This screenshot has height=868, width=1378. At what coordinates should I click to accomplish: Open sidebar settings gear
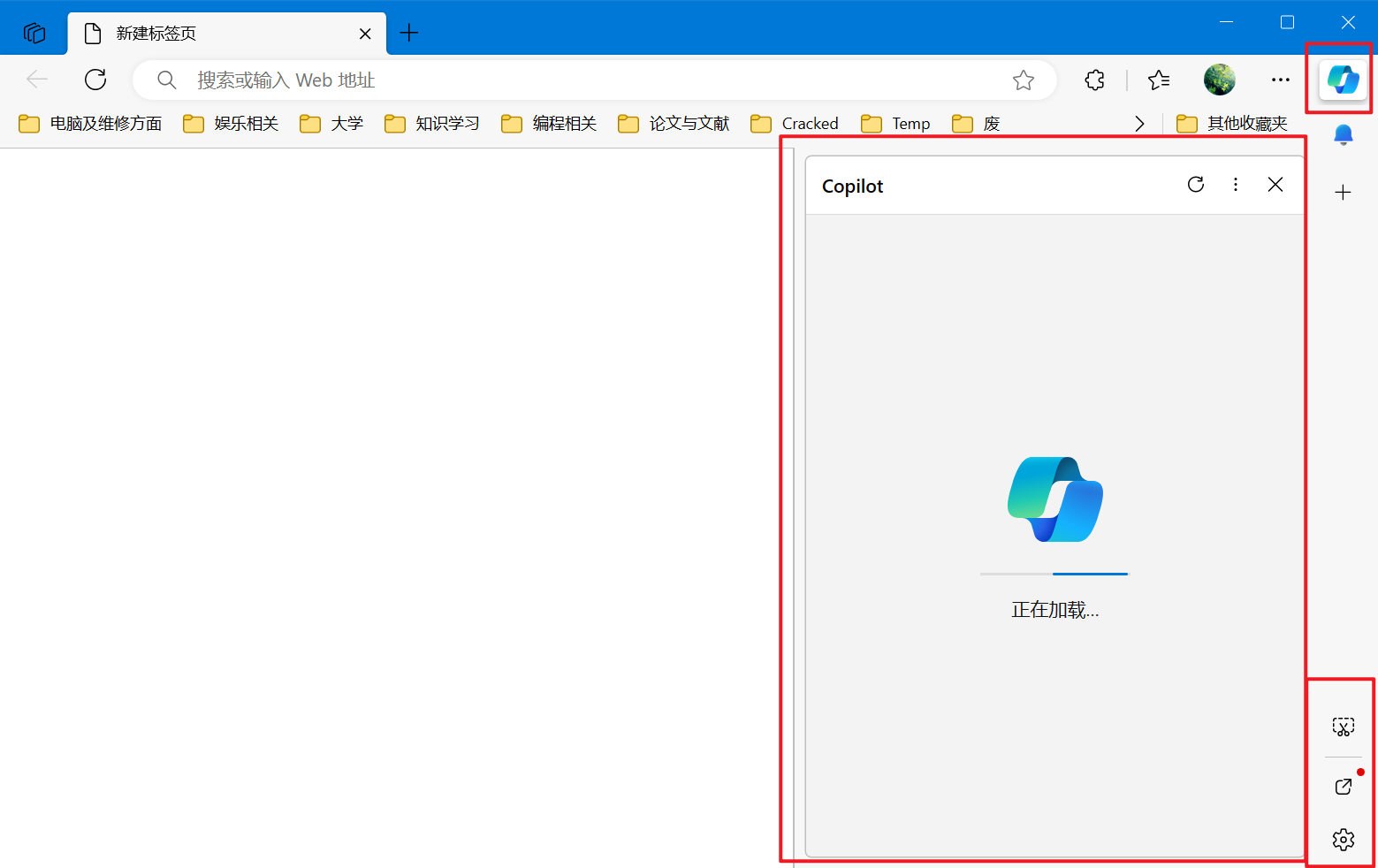(x=1343, y=839)
